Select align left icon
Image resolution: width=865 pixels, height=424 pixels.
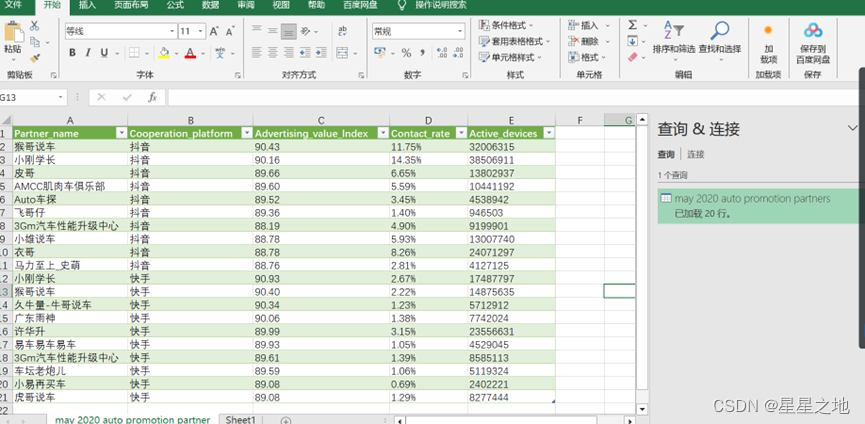tap(257, 53)
